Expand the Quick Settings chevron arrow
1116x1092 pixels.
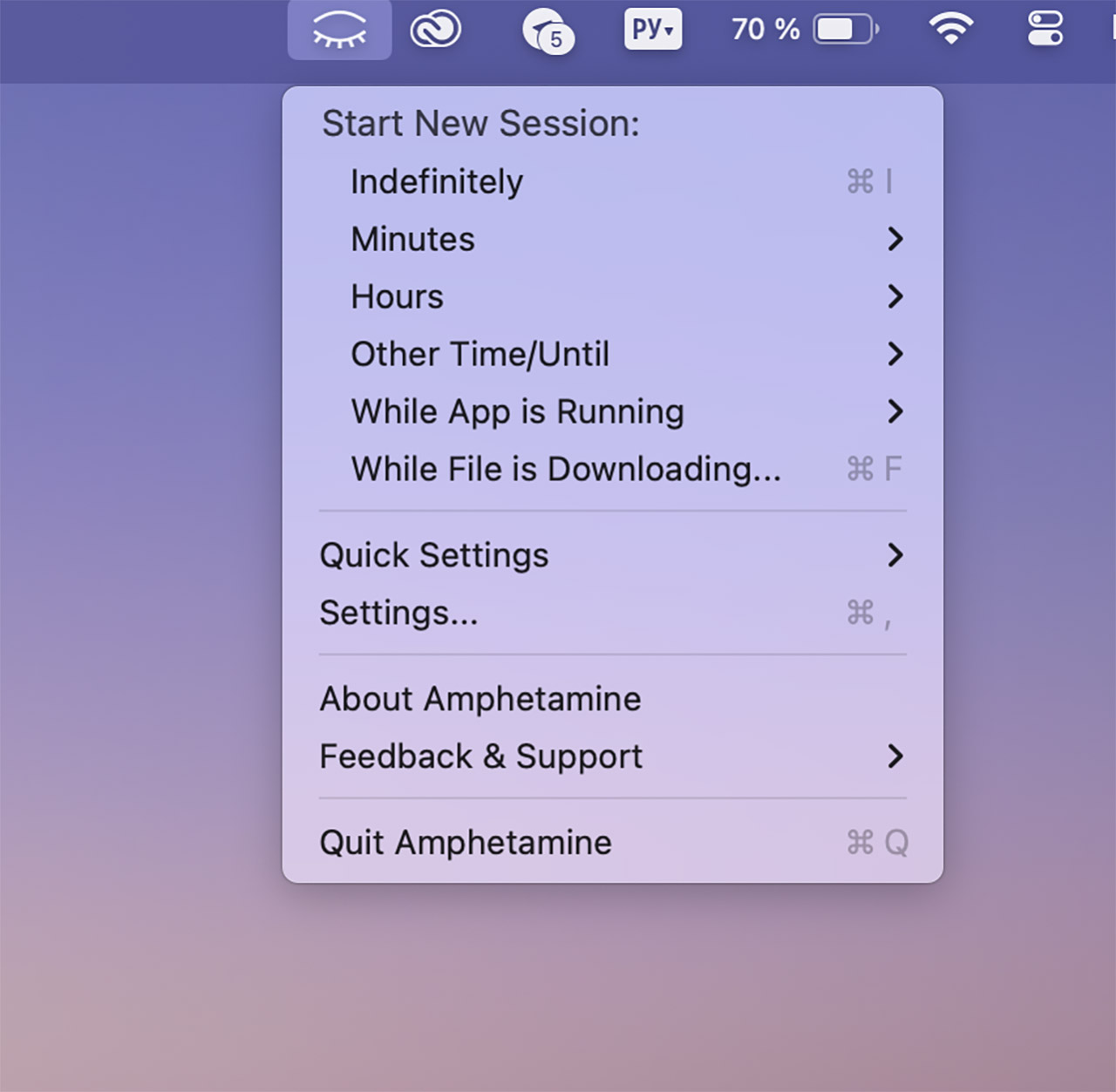tap(895, 555)
